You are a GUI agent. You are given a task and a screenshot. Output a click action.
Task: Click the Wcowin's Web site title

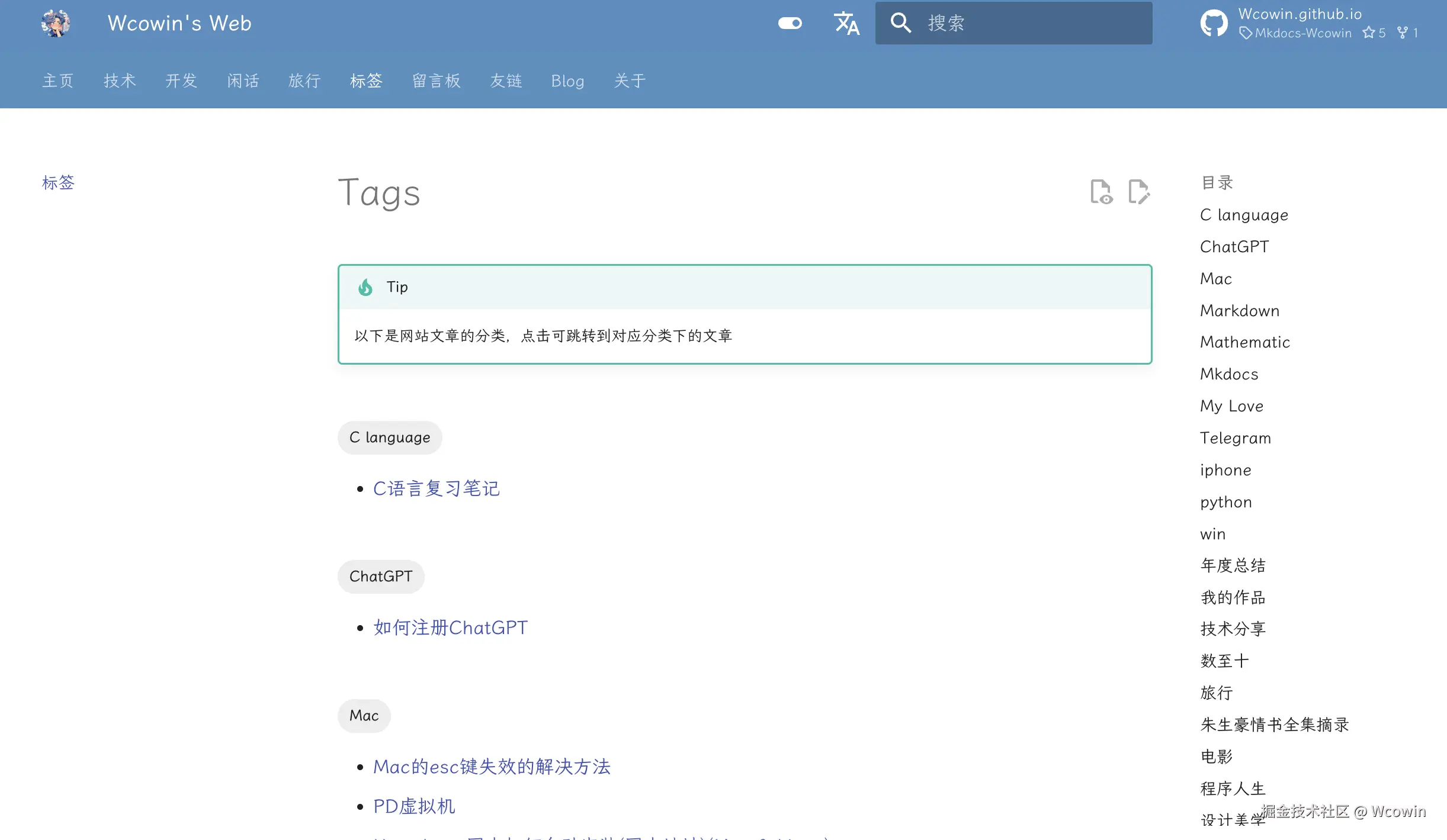pos(179,23)
